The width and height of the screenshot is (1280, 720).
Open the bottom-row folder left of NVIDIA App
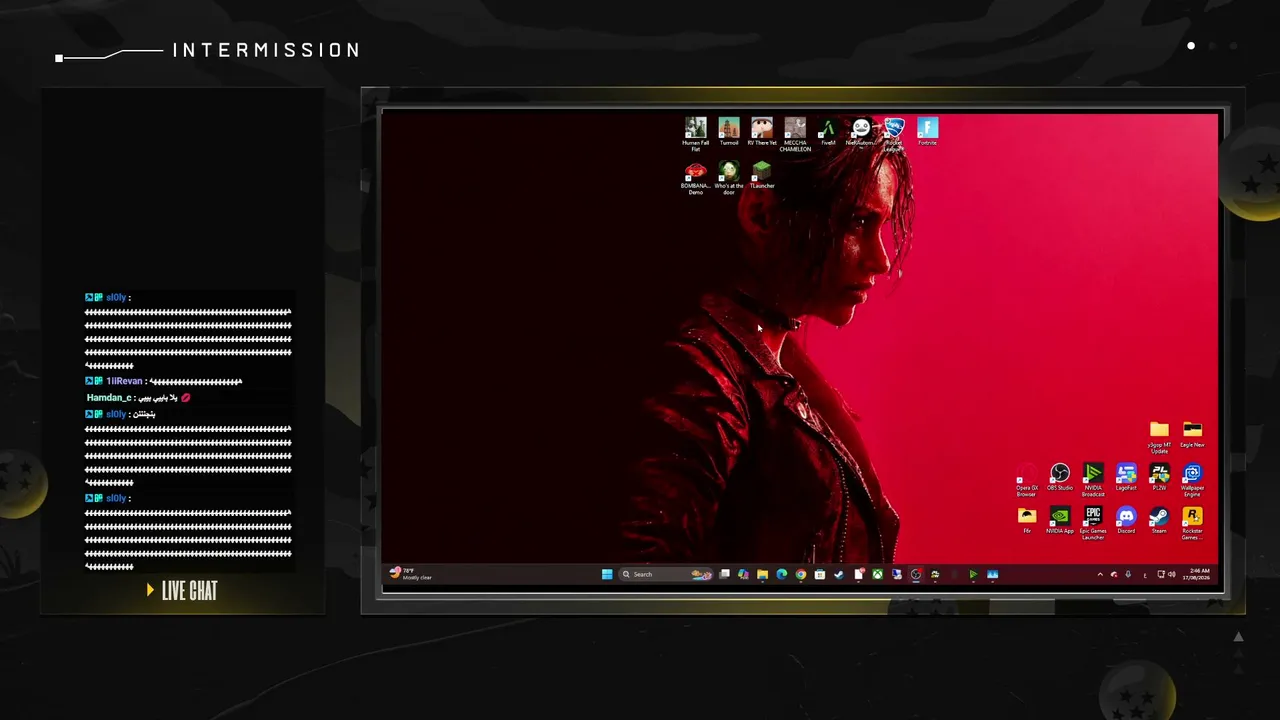[1026, 520]
